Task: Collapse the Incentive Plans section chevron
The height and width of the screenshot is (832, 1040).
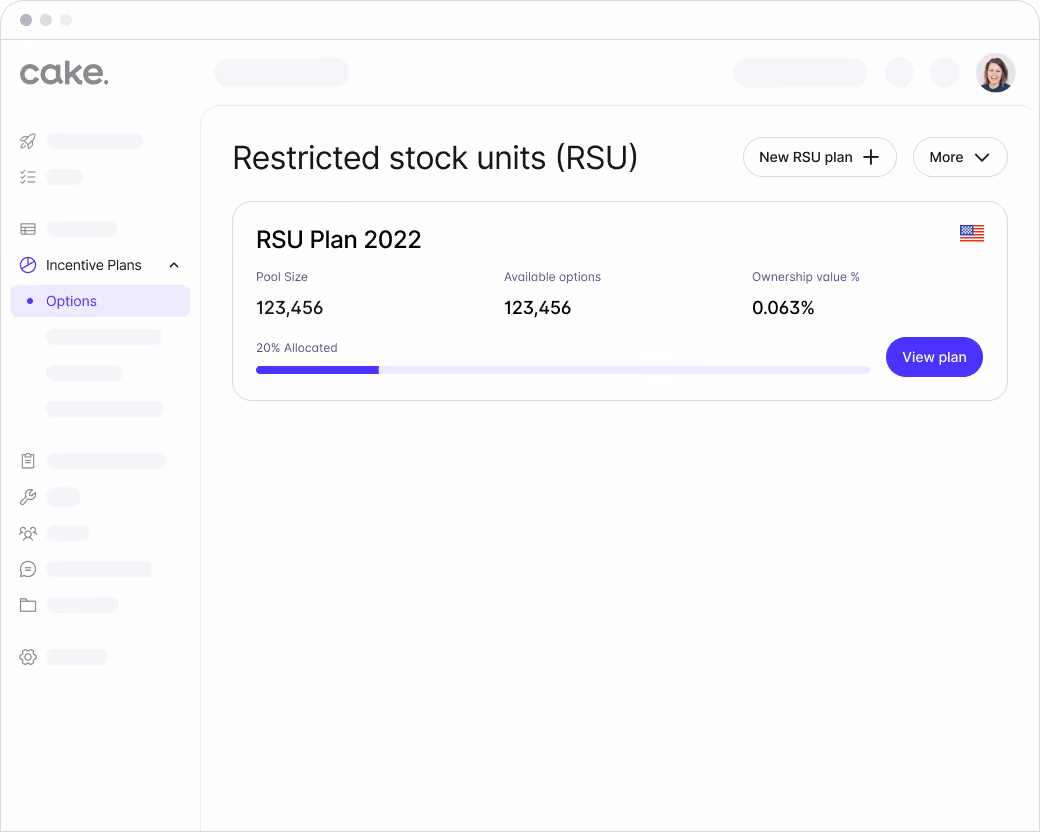Action: 174,265
